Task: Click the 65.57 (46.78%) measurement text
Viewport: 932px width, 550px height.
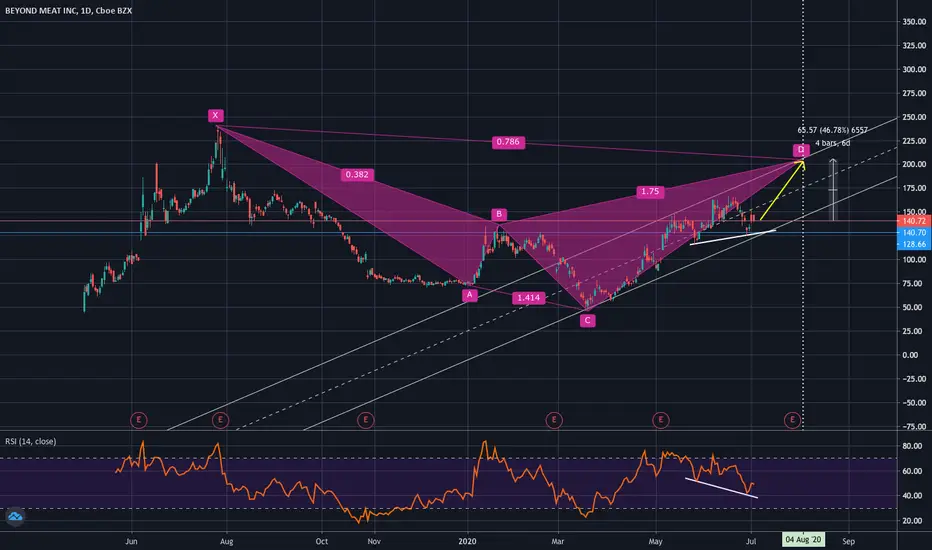Action: coord(832,130)
